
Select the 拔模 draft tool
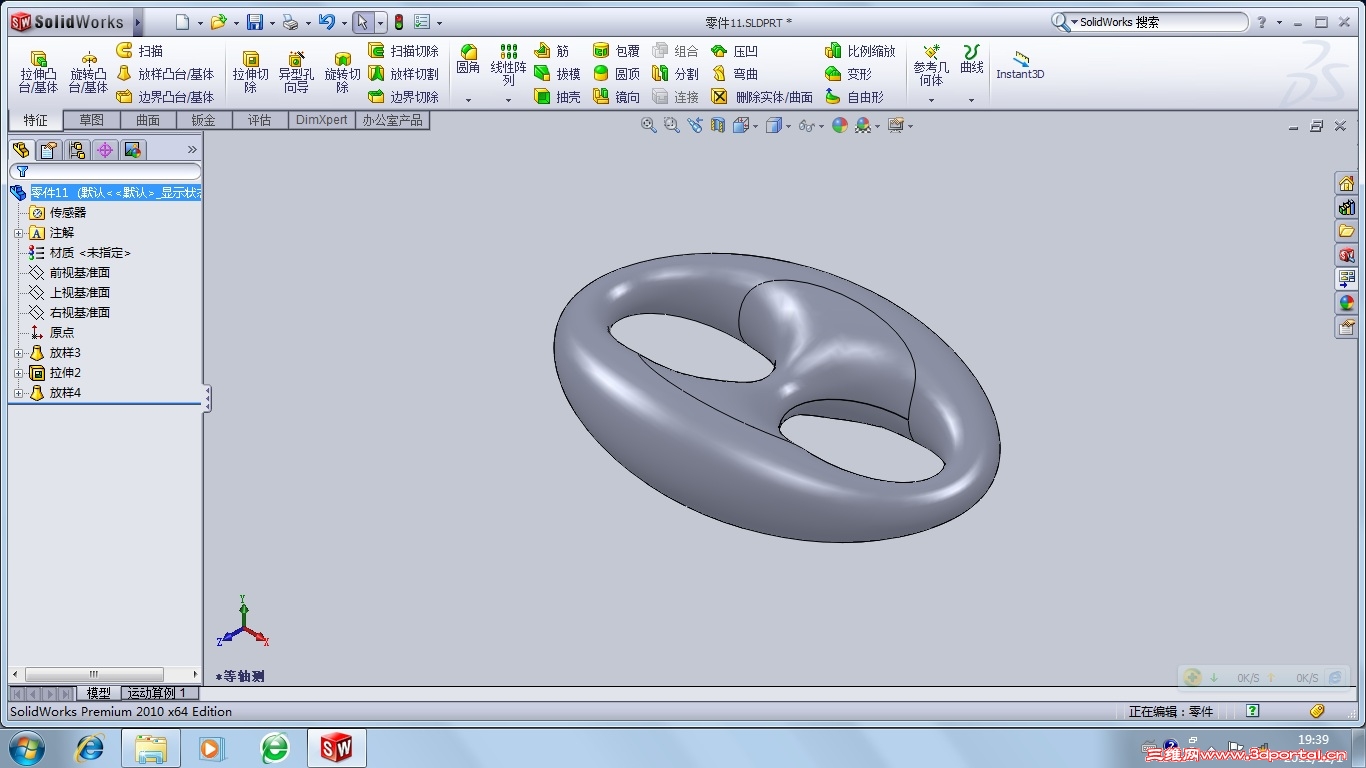click(557, 74)
